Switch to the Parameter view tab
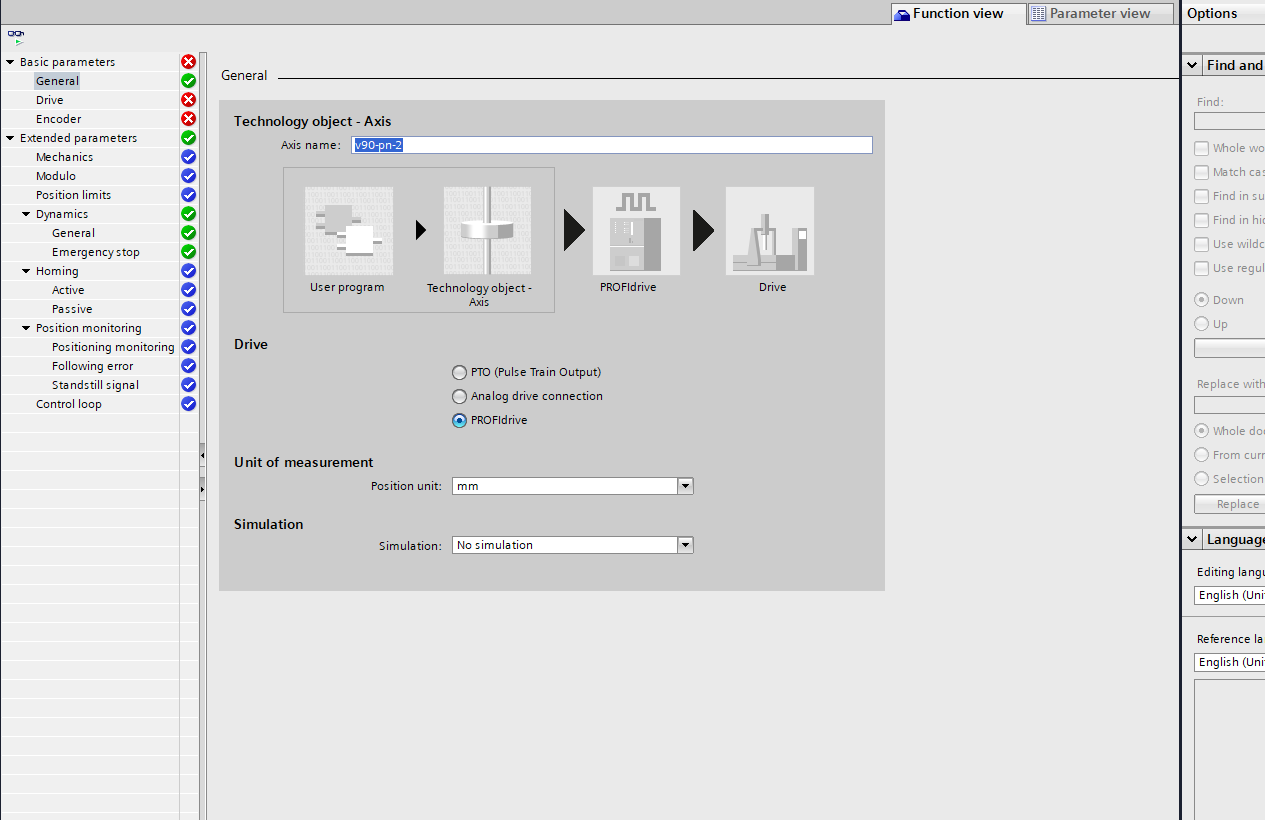Screen dimensions: 1265x820 tap(1101, 14)
